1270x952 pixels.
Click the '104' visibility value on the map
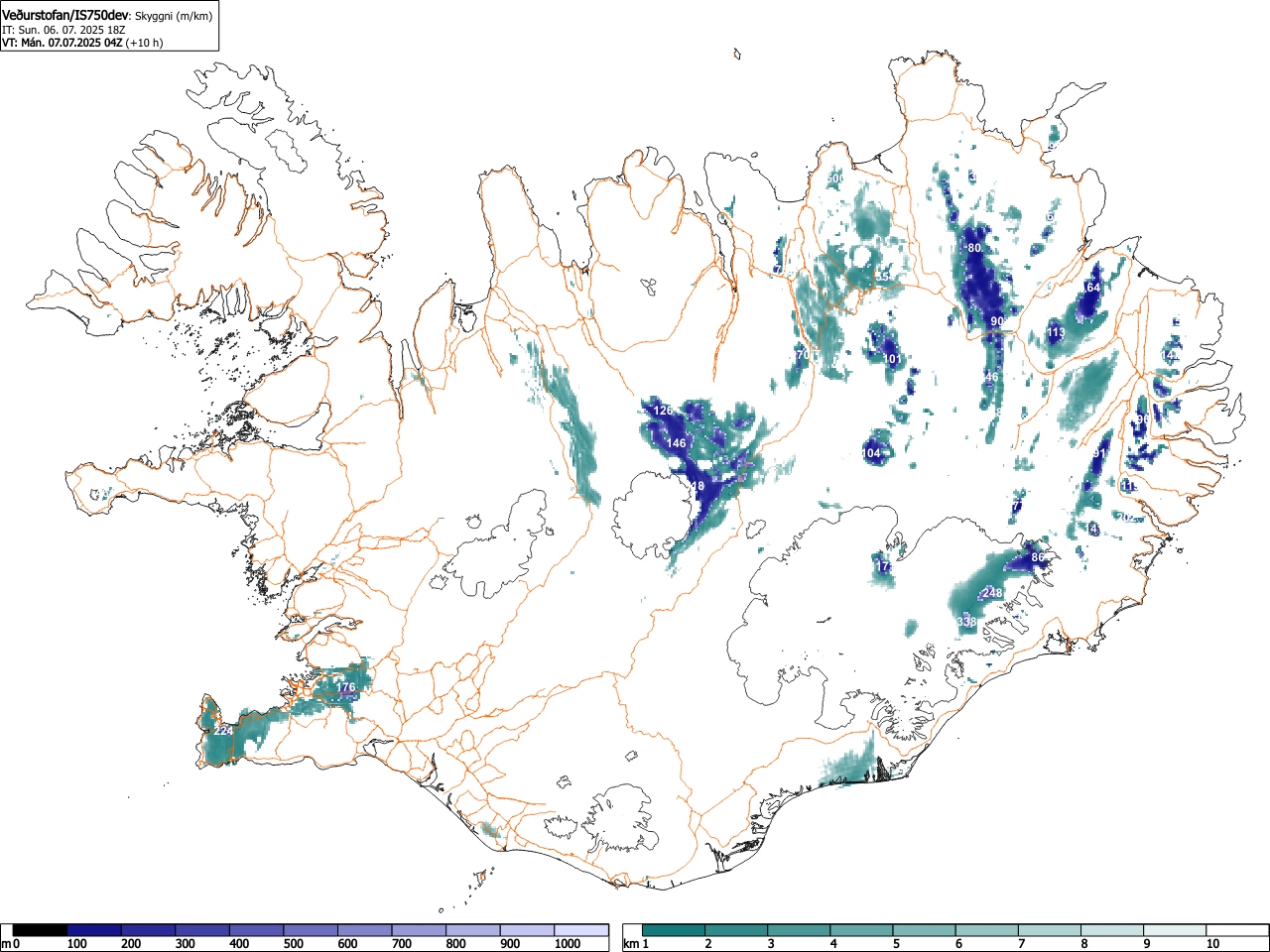click(871, 453)
